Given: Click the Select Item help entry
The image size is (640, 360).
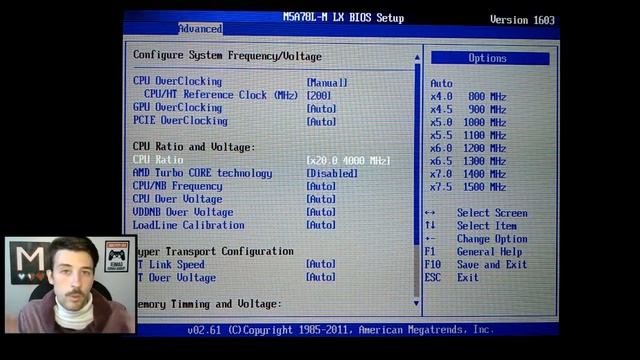Looking at the screenshot, I should tap(487, 226).
